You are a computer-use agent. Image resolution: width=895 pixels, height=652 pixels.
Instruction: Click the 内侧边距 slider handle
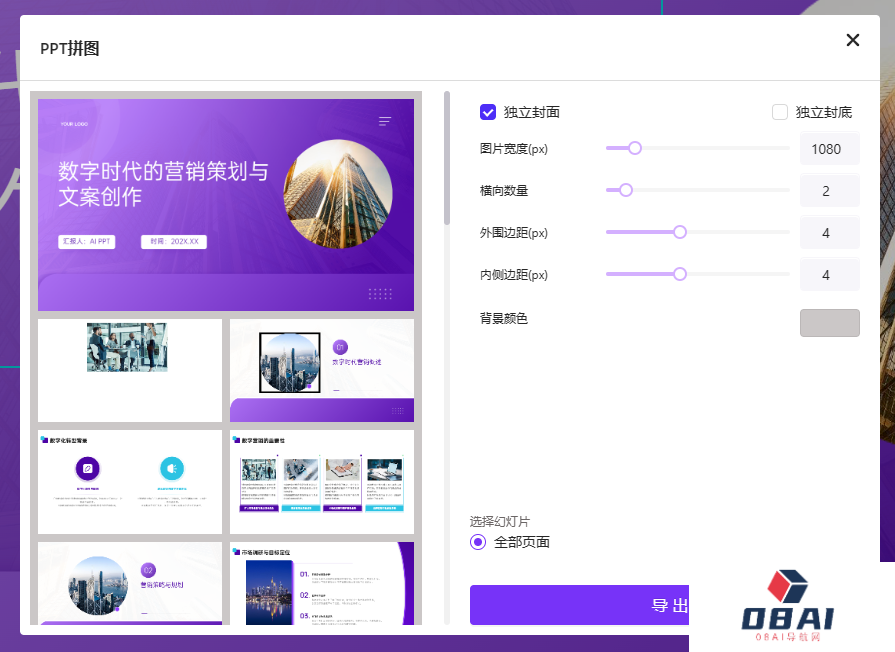[681, 273]
